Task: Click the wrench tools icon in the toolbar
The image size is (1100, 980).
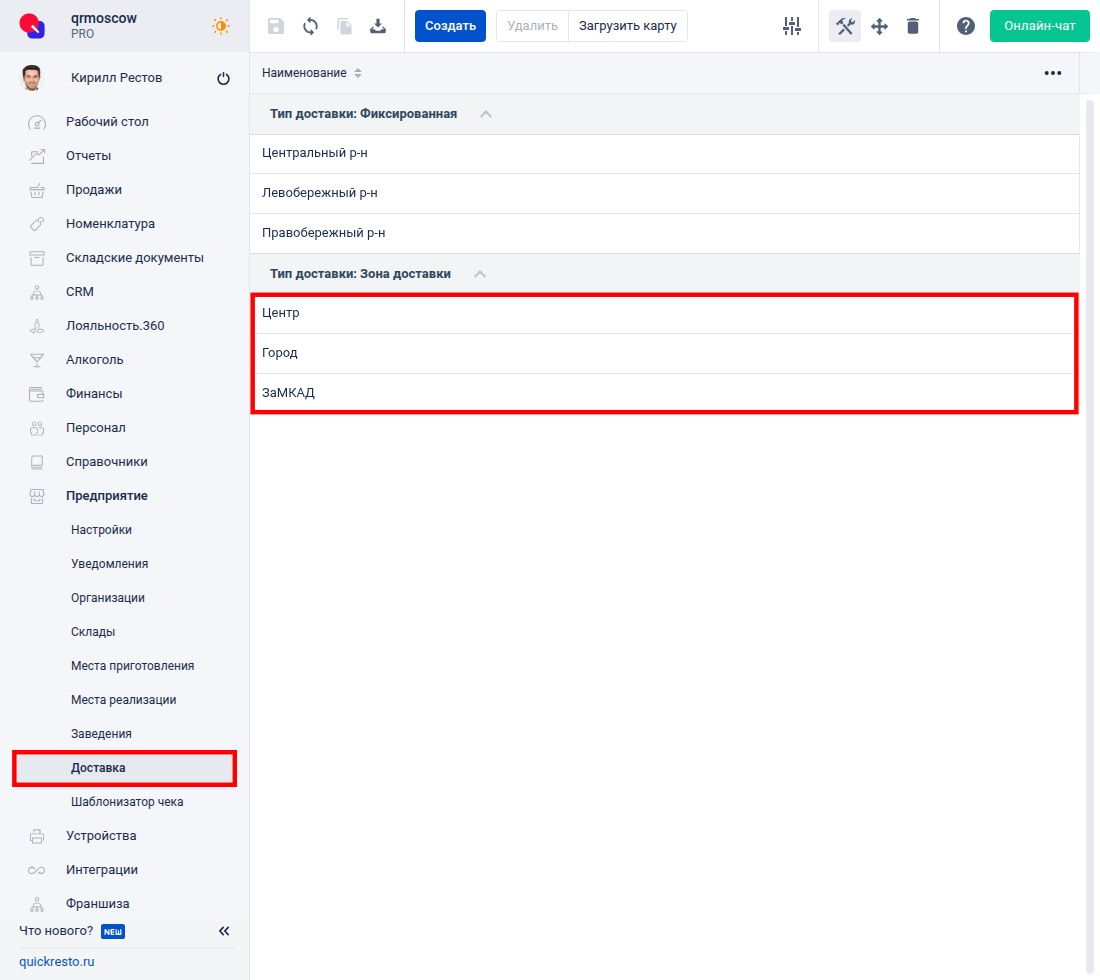Action: (845, 26)
